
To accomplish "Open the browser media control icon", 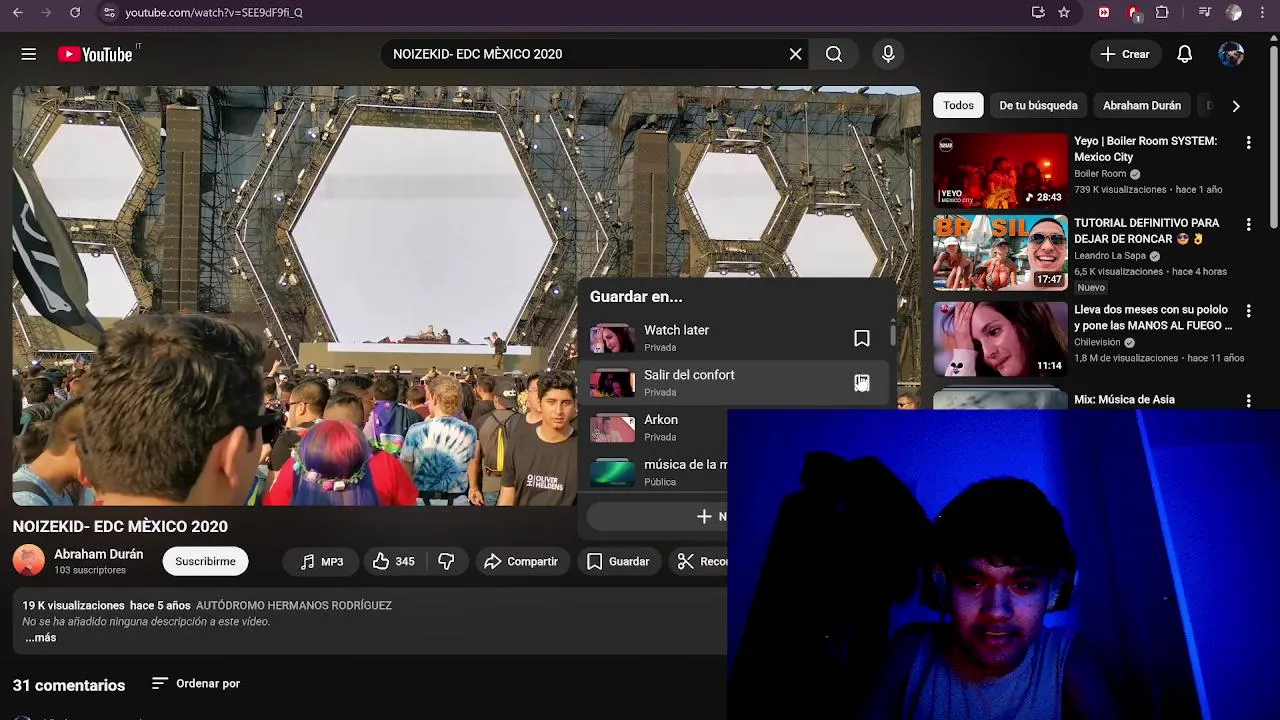I will [1205, 12].
